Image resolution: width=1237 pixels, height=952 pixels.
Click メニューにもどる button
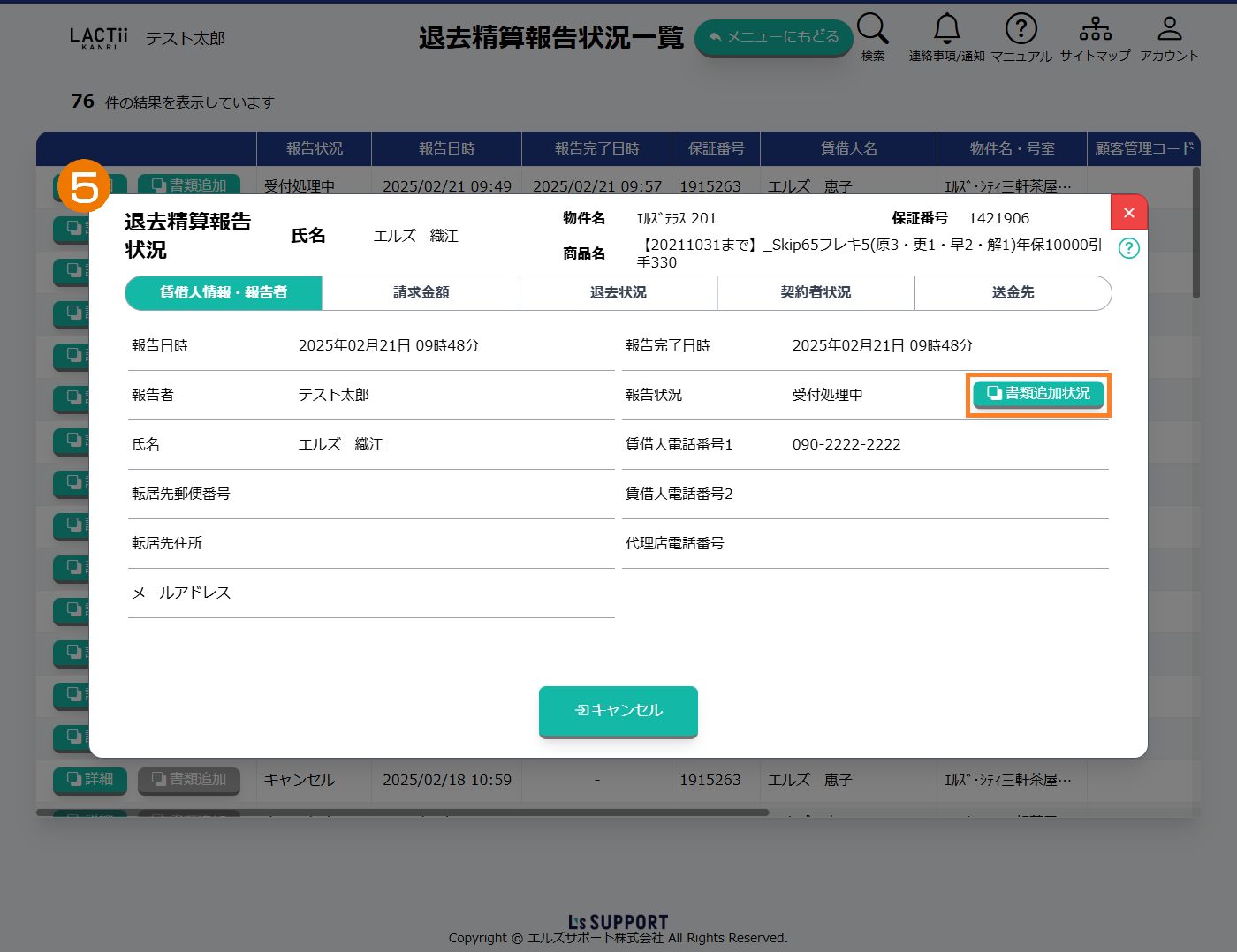pos(773,37)
